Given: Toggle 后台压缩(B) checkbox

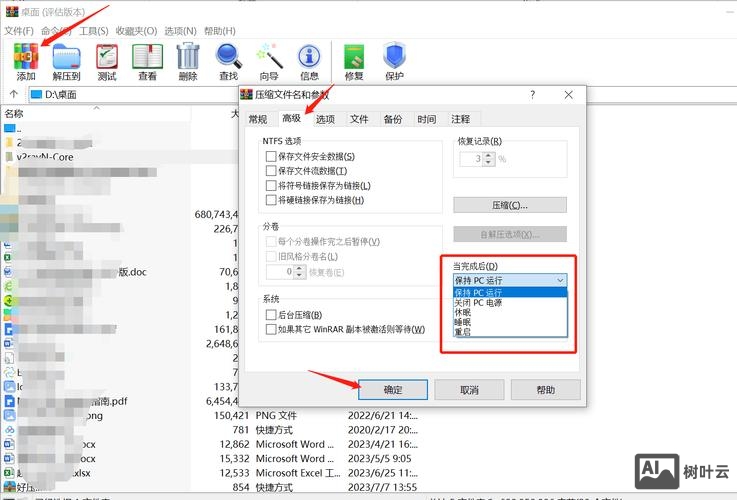Looking at the screenshot, I should [x=271, y=314].
